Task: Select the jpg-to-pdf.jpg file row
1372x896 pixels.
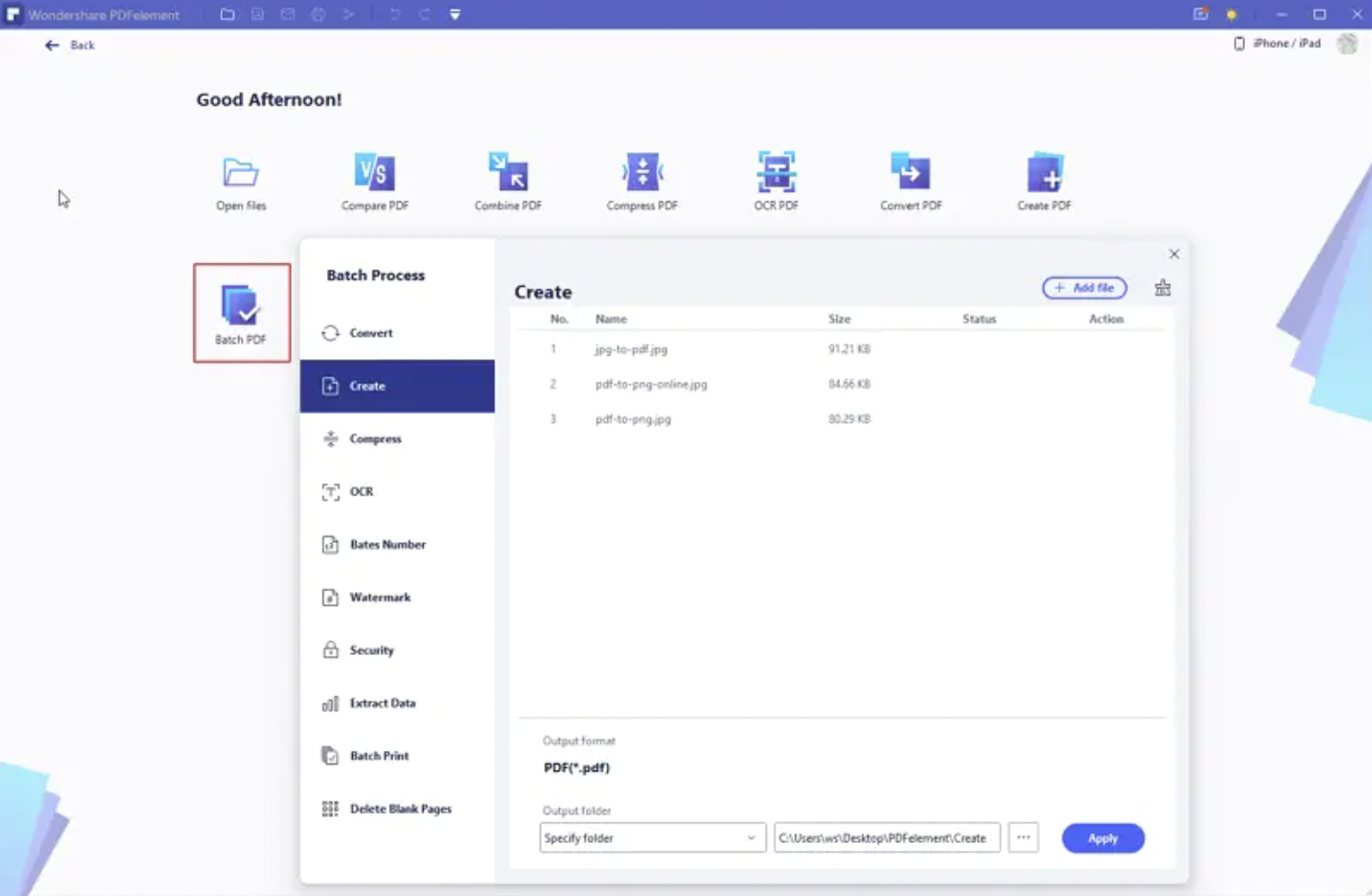Action: (840, 349)
